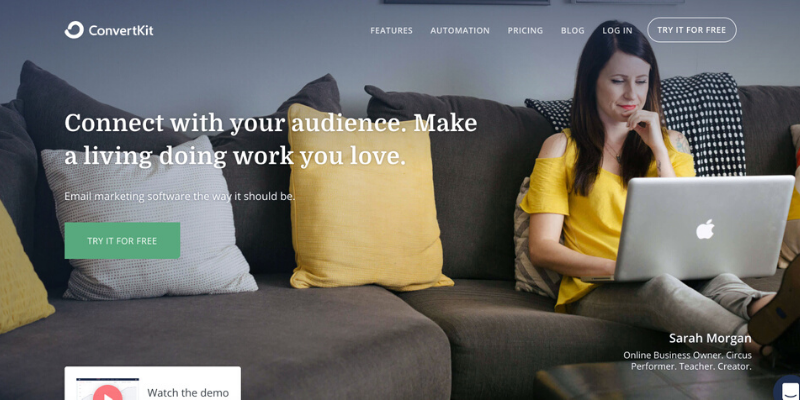This screenshot has width=800, height=400.
Task: Click the Online Business Owner description text
Action: 687,361
